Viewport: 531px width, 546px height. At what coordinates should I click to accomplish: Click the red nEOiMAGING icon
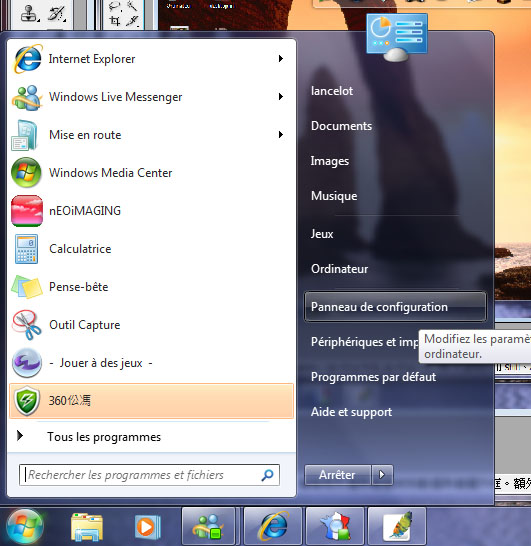coord(27,211)
